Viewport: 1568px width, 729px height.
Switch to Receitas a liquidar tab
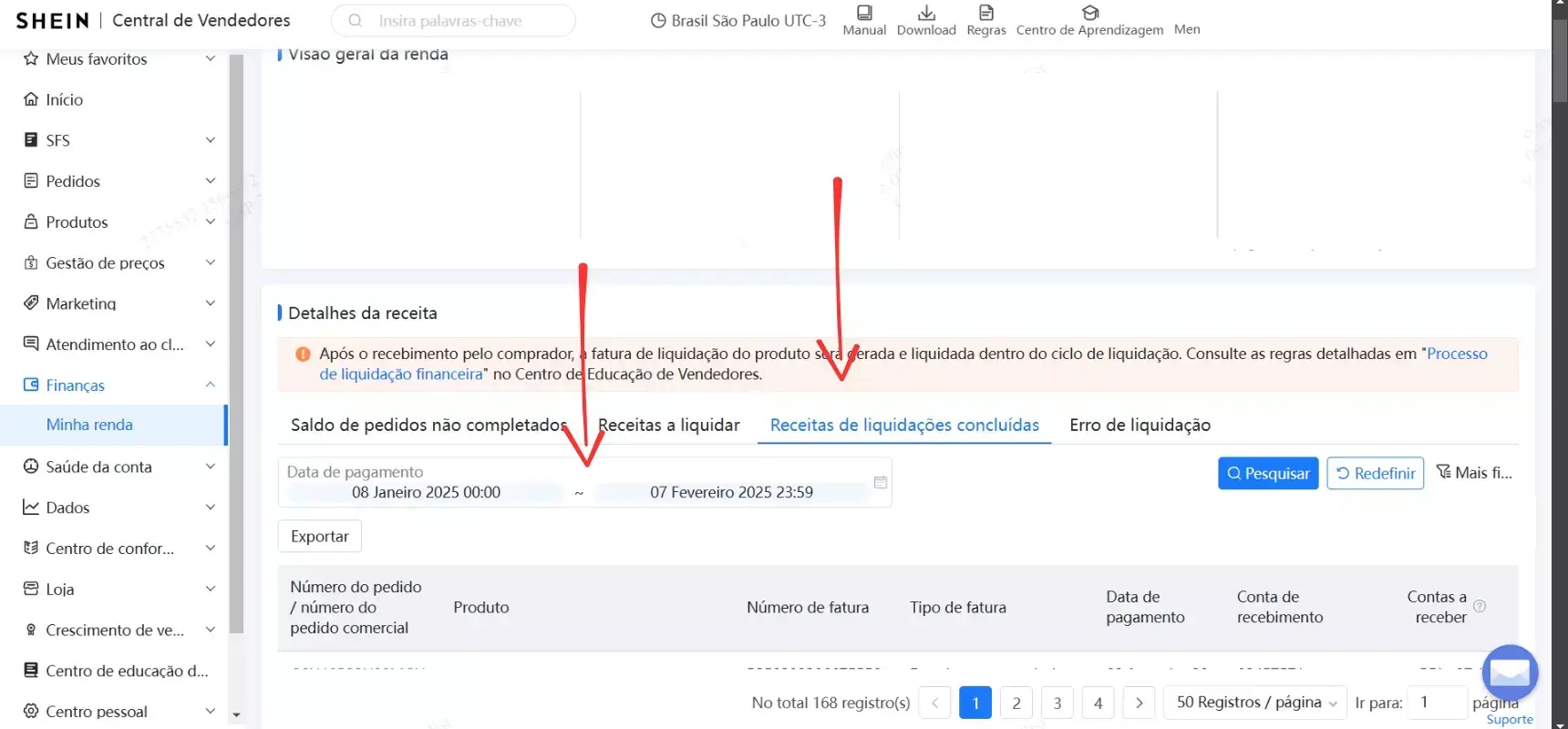[x=668, y=426]
